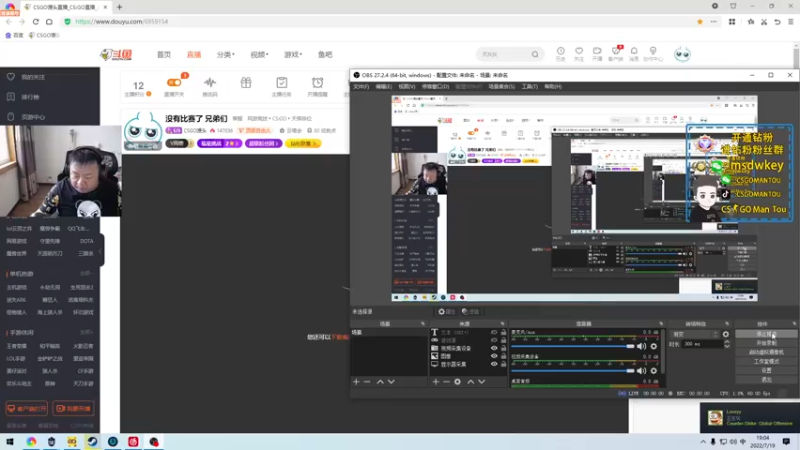The height and width of the screenshot is (450, 800).
Task: Open OBS 工具(T) menu
Action: [x=530, y=87]
